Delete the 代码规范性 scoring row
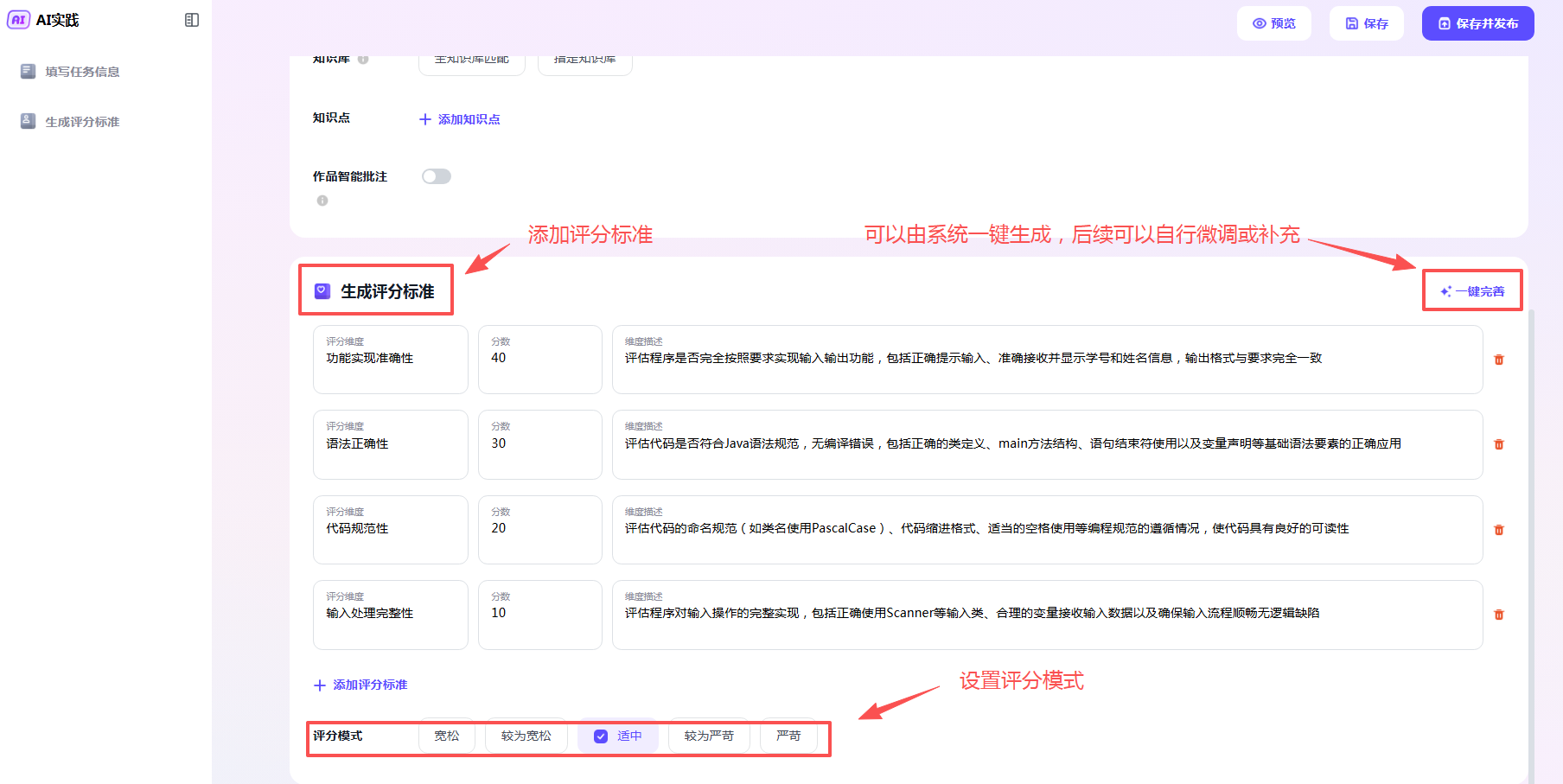 pos(1499,530)
